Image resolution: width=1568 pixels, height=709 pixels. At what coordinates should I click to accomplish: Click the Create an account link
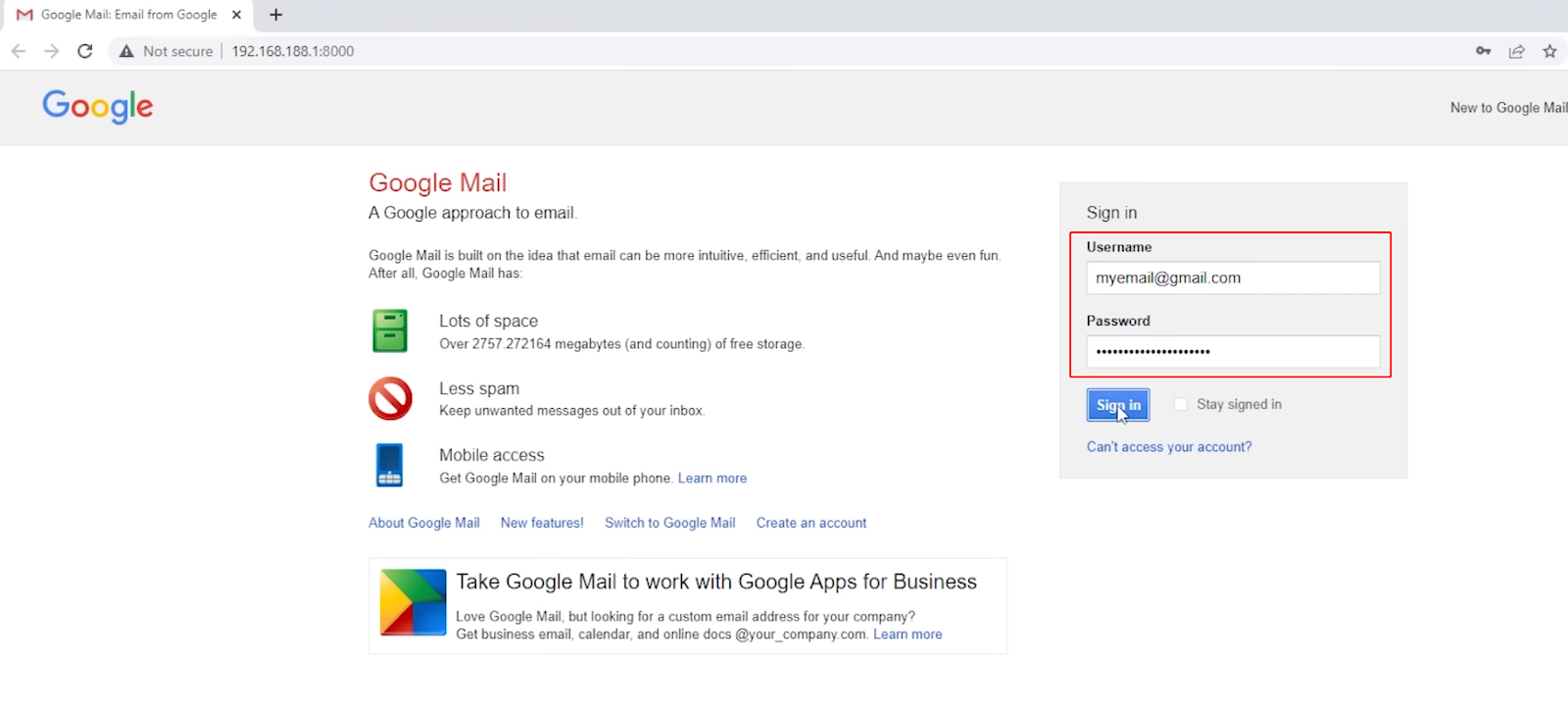(811, 523)
